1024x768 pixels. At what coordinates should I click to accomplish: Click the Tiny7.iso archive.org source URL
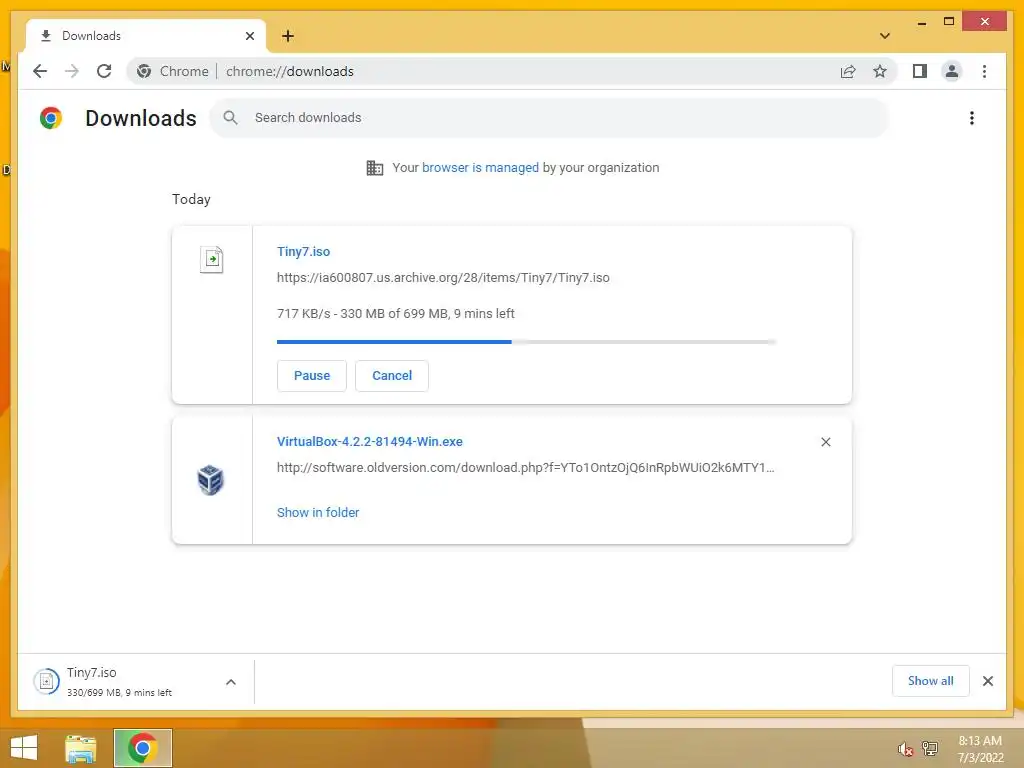pos(443,278)
